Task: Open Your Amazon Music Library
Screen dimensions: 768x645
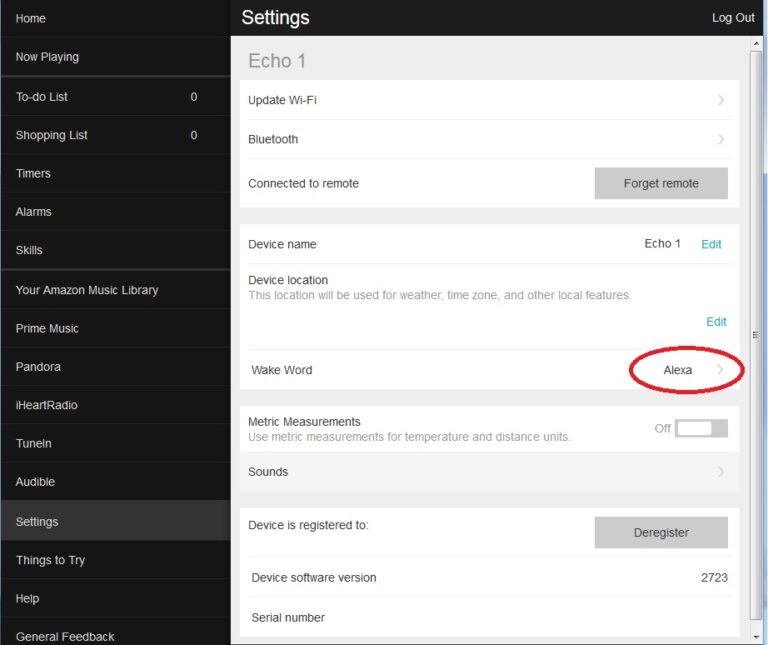Action: pyautogui.click(x=87, y=290)
